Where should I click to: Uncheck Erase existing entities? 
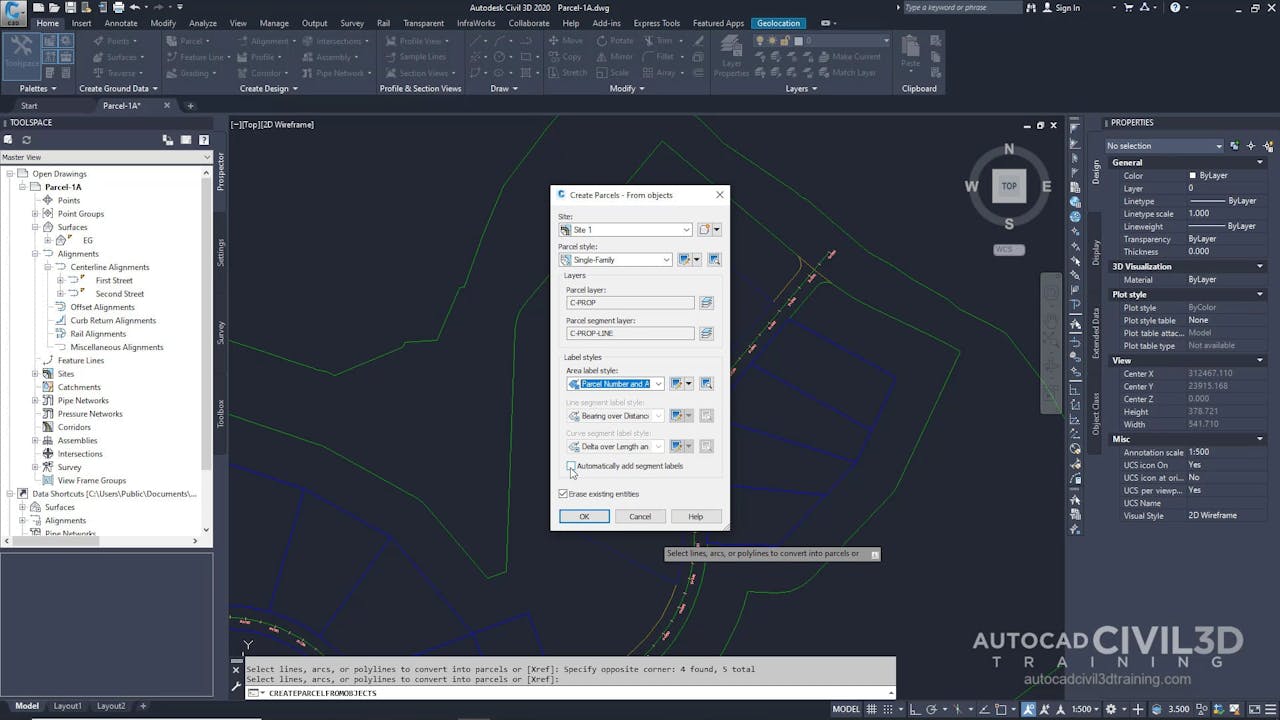562,493
